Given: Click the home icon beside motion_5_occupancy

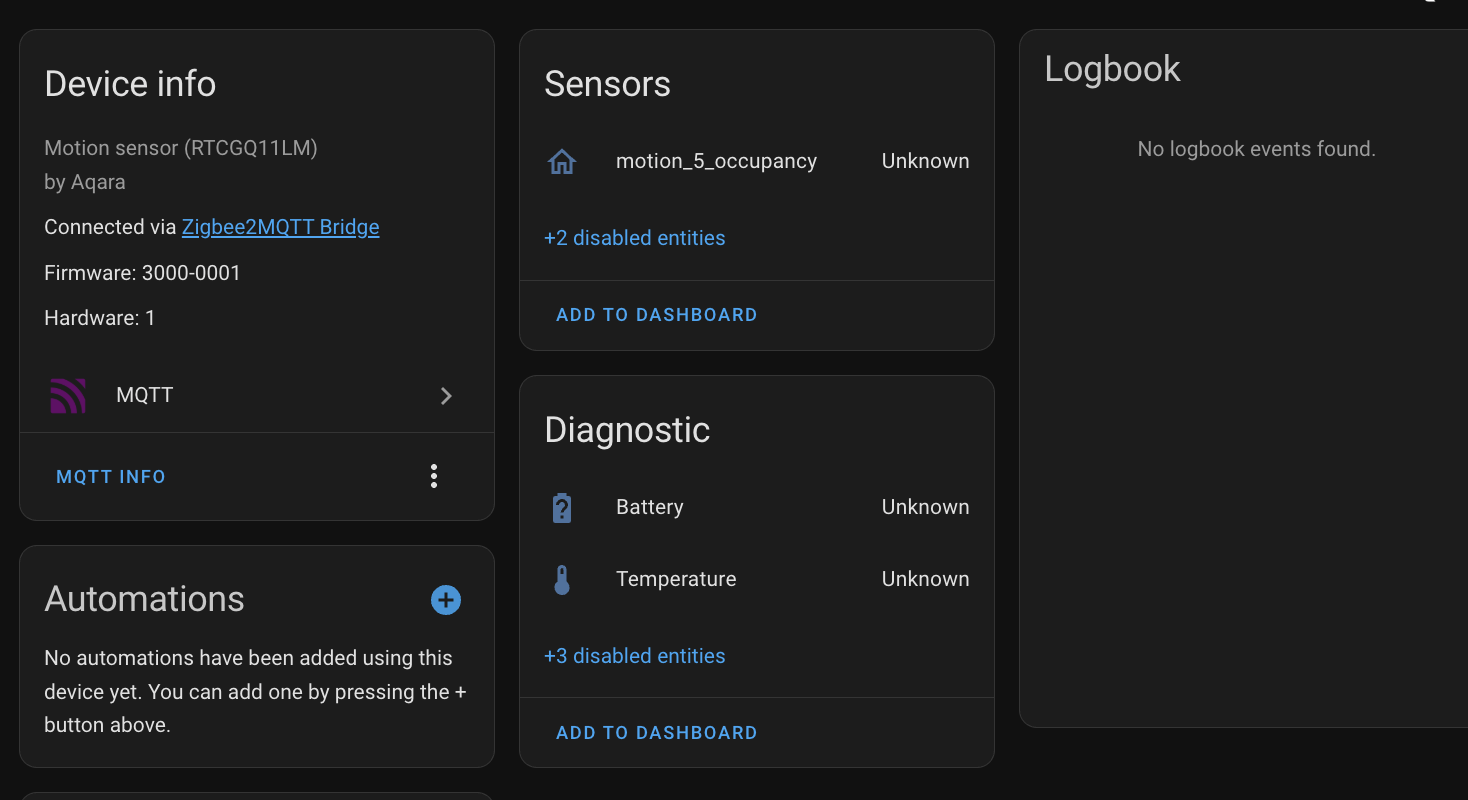Looking at the screenshot, I should (562, 160).
